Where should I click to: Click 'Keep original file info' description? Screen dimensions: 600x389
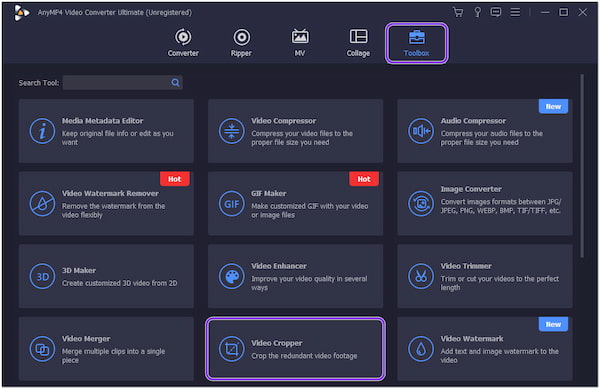117,138
